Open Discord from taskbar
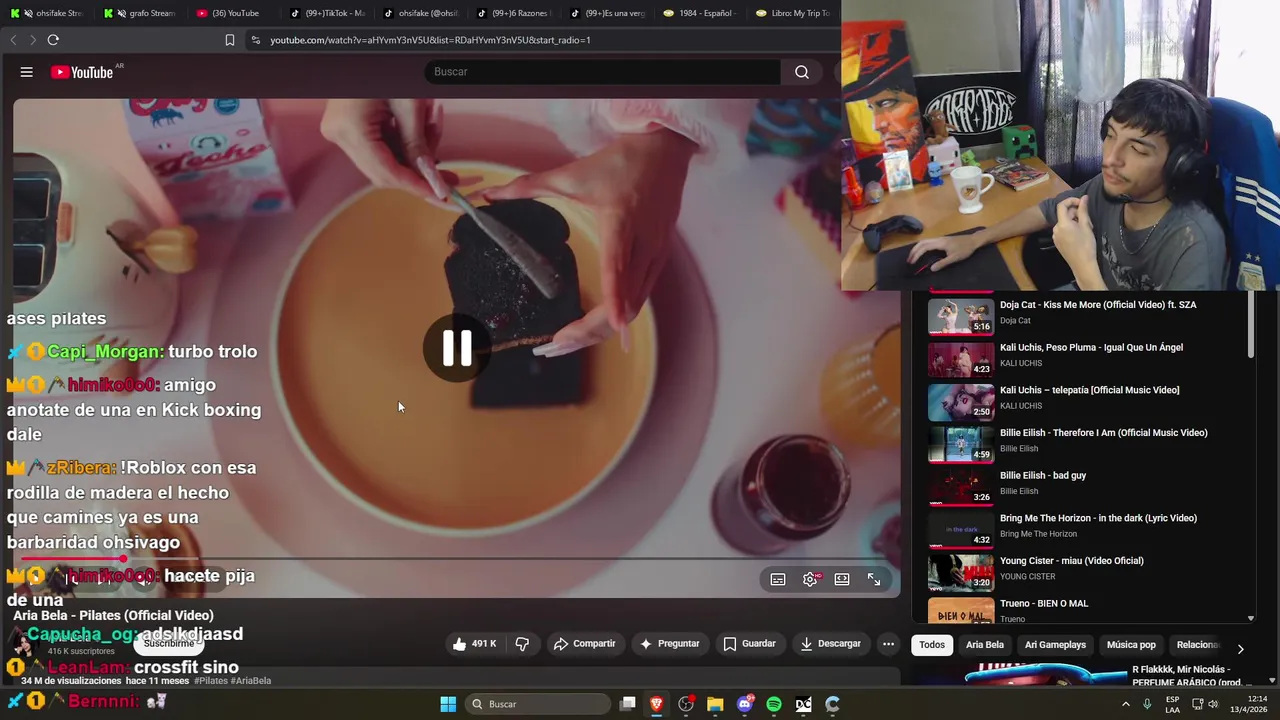The image size is (1280, 720). pyautogui.click(x=745, y=704)
